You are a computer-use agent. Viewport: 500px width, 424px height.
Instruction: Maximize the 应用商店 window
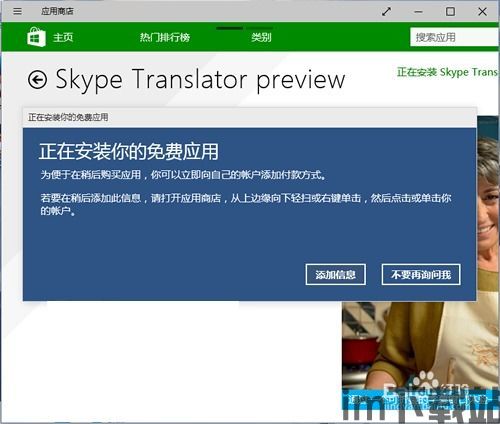(450, 12)
